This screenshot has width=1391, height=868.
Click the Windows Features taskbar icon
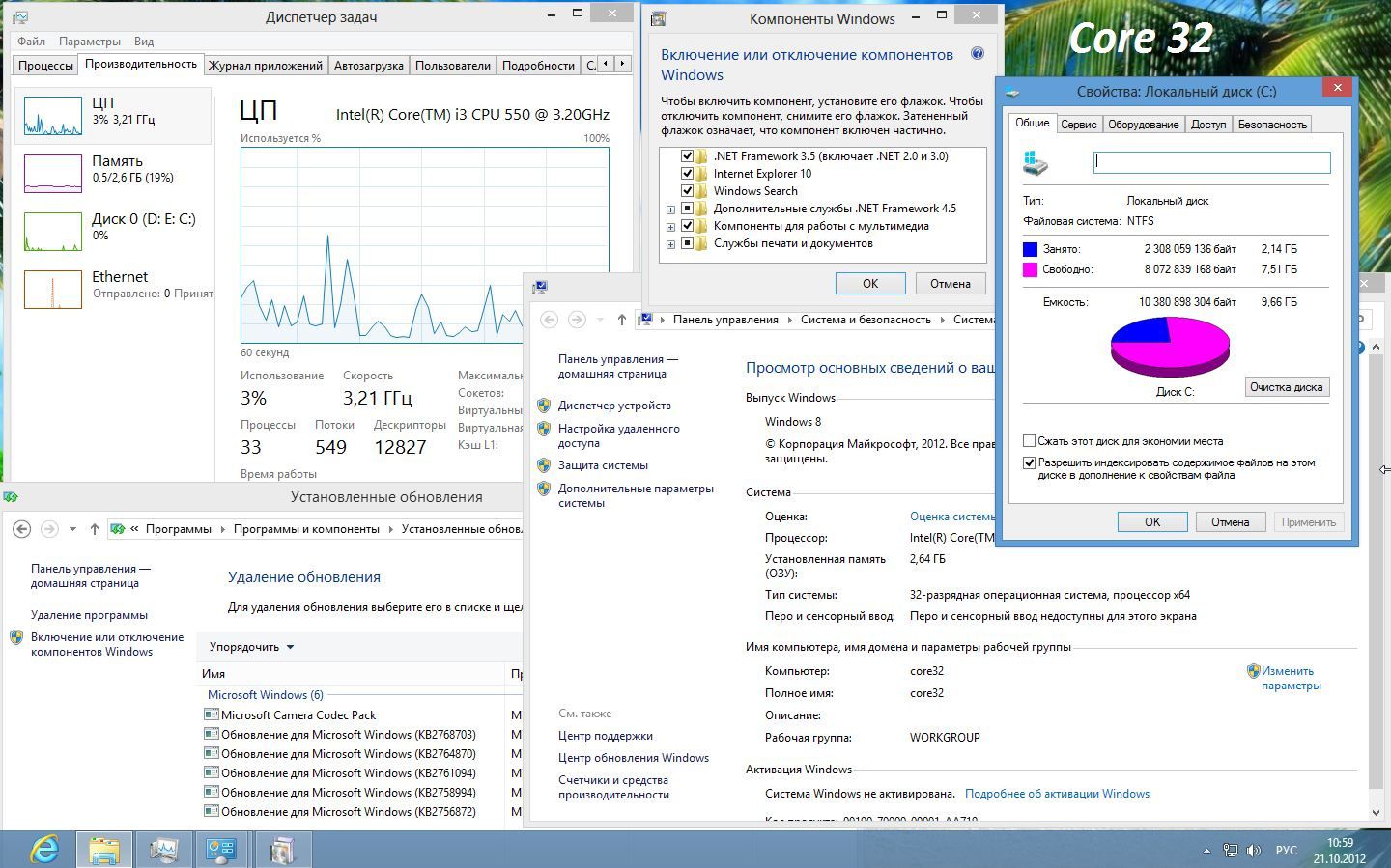tap(281, 850)
